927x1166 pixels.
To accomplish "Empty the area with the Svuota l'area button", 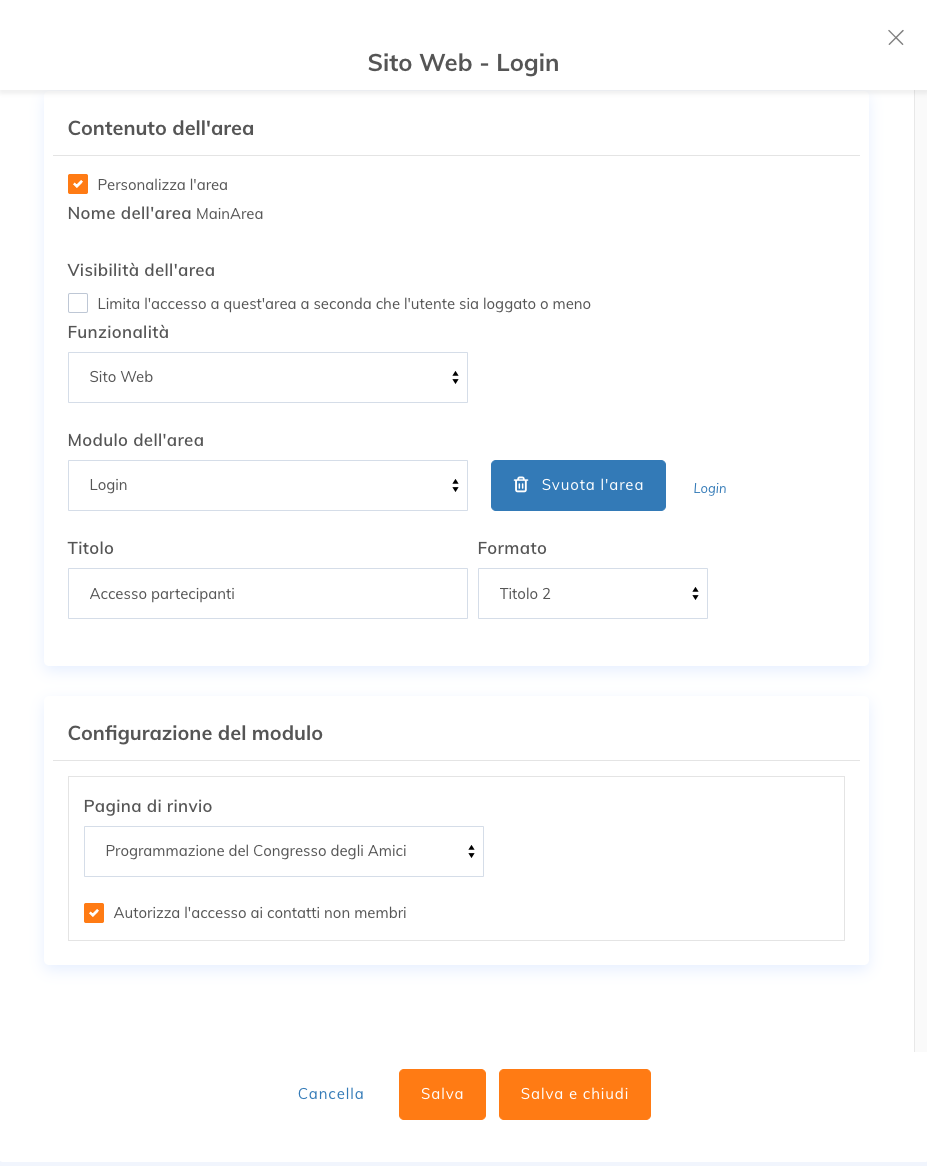I will click(x=578, y=486).
